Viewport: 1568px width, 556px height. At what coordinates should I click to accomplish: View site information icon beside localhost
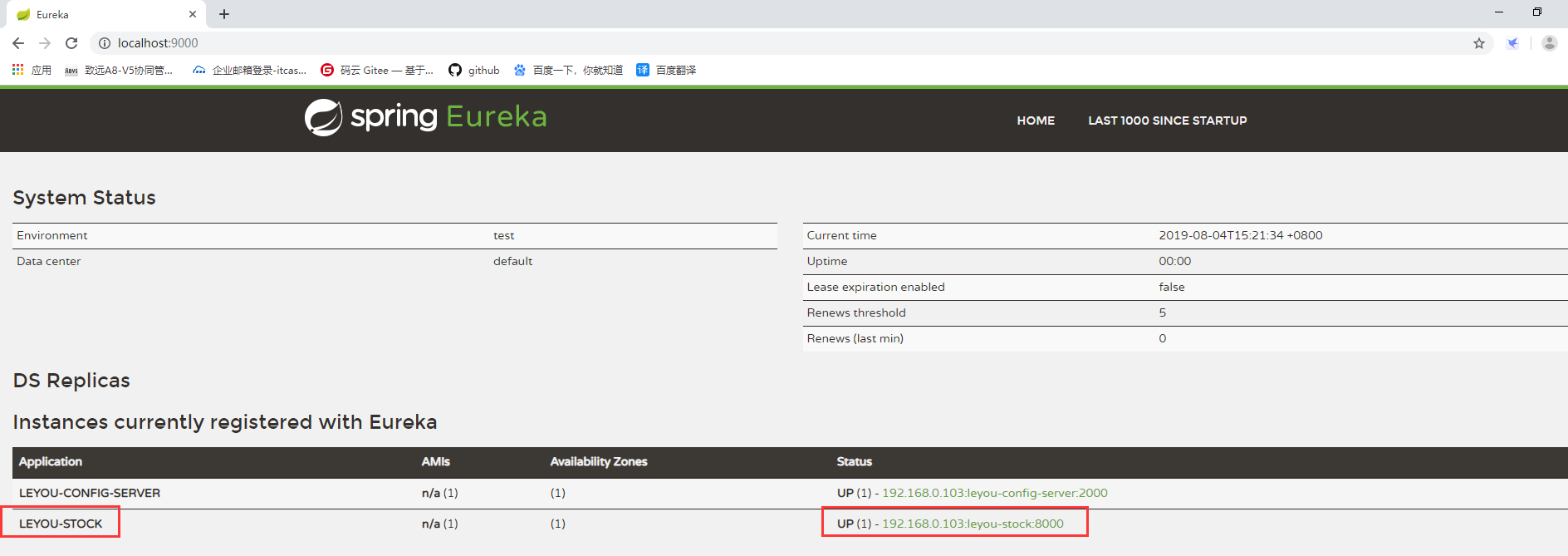pos(105,43)
